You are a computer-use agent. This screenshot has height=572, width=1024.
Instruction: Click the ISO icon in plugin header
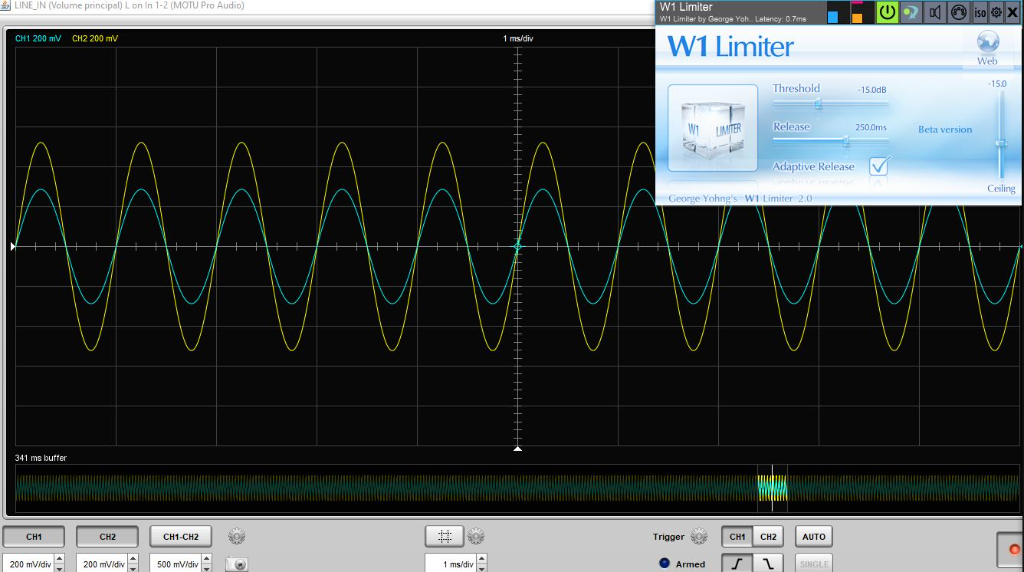(x=980, y=12)
